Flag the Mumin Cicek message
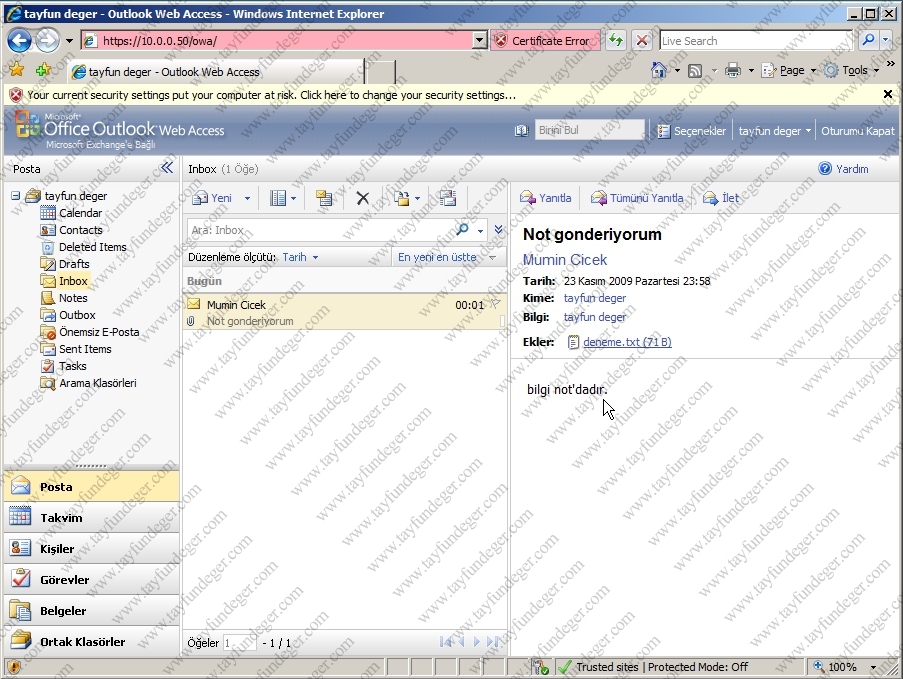Image resolution: width=903 pixels, height=679 pixels. [x=495, y=304]
